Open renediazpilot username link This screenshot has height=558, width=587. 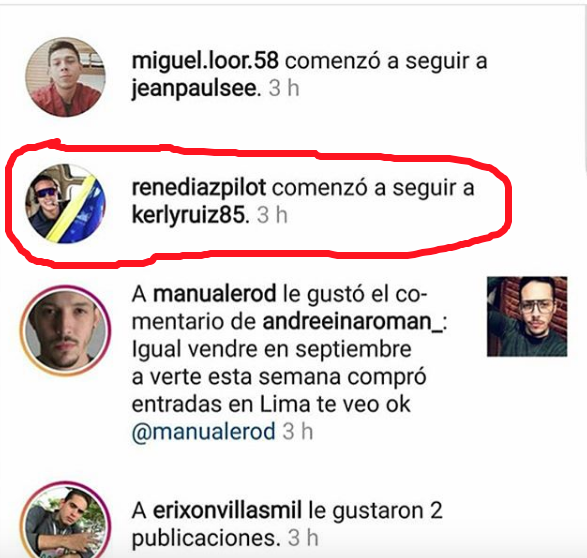tap(199, 187)
